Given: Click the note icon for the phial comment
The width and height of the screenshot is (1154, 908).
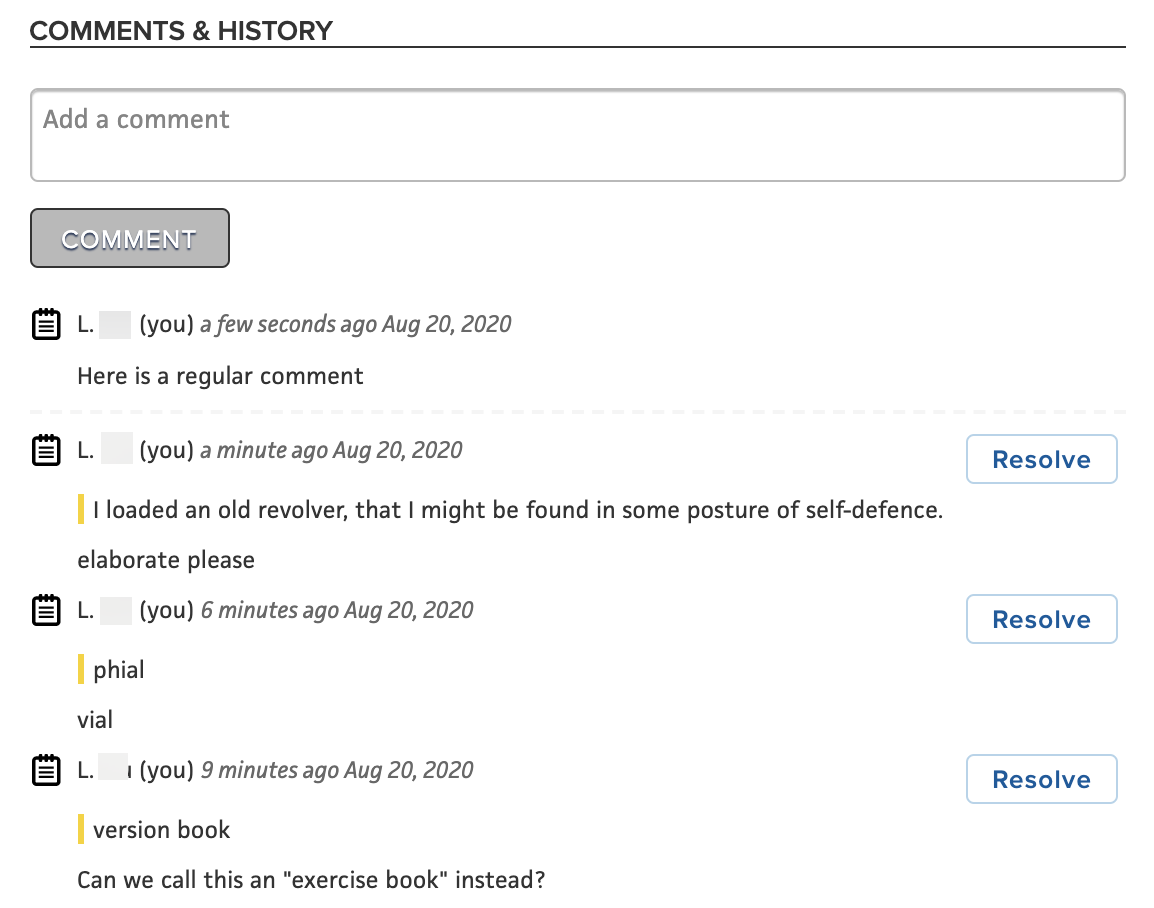Looking at the screenshot, I should (45, 610).
